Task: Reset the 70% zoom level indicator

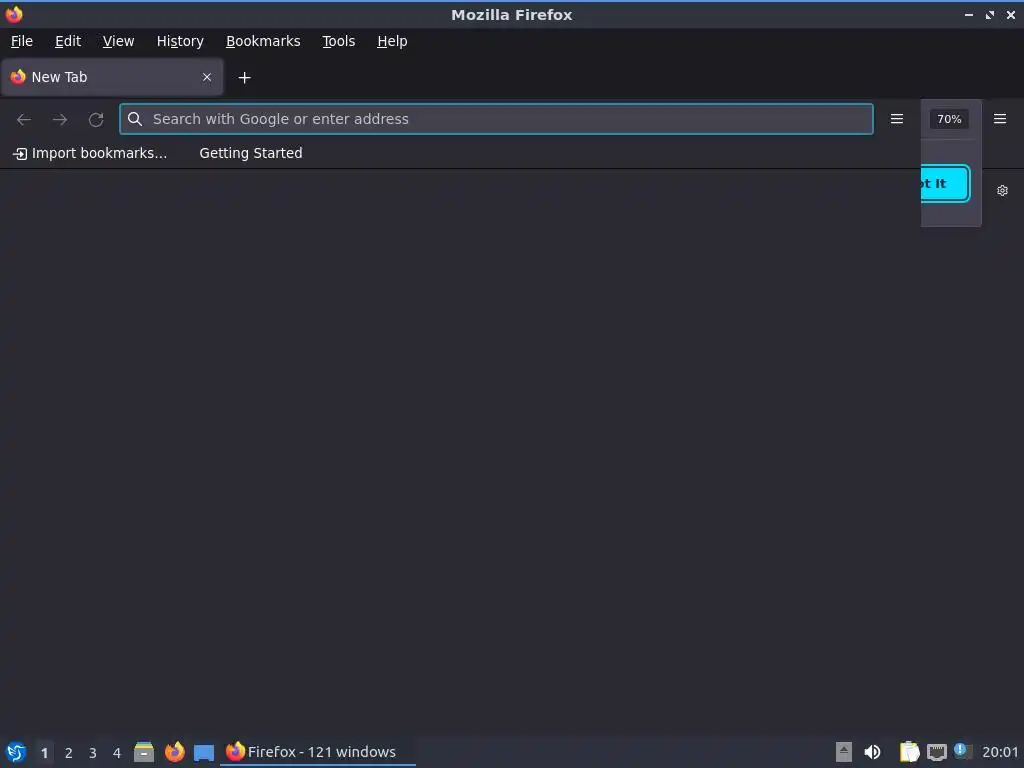Action: tap(949, 119)
